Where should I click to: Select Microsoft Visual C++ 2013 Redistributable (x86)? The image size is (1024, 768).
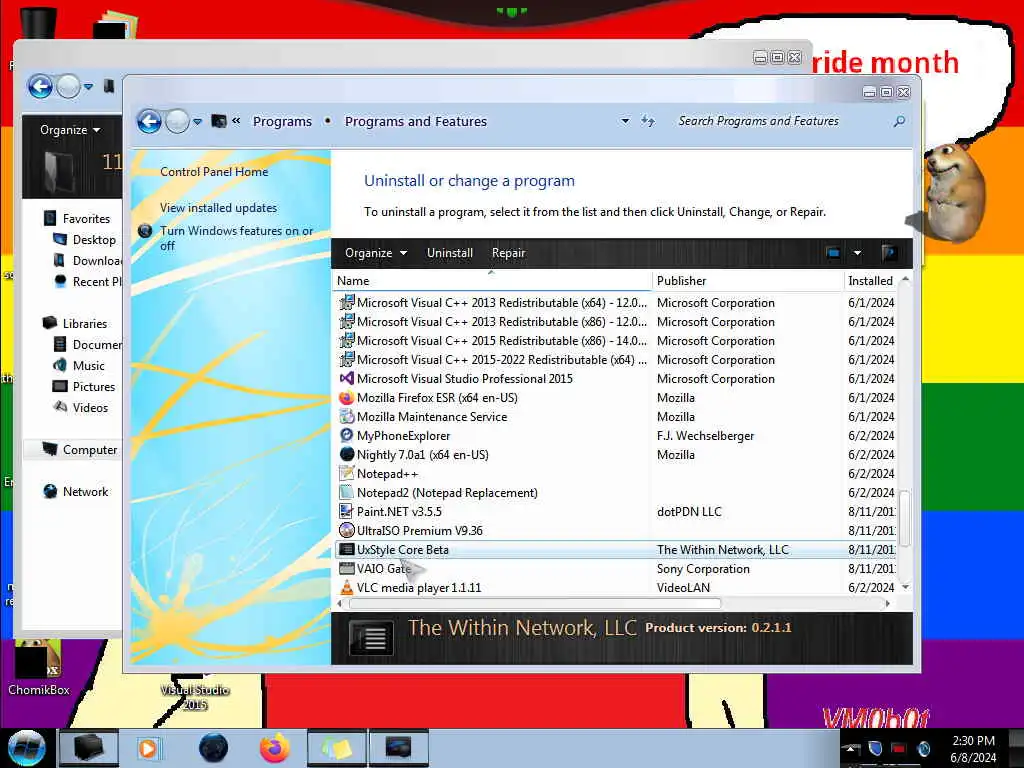502,322
